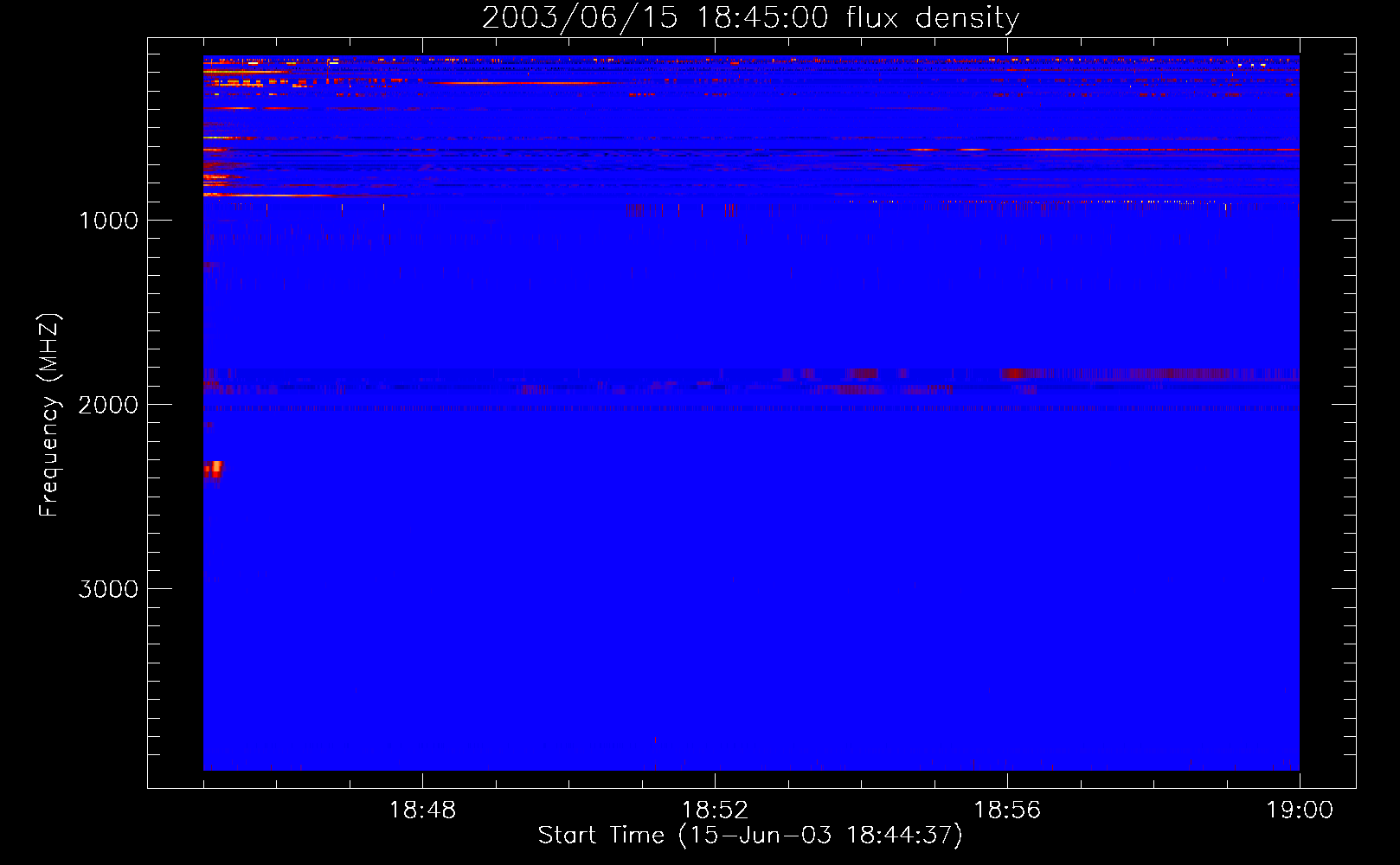Click the 'Start Time (15-Jun-03 18:44:37)' x-axis label
Screen dimensions: 1400x865
[x=750, y=836]
